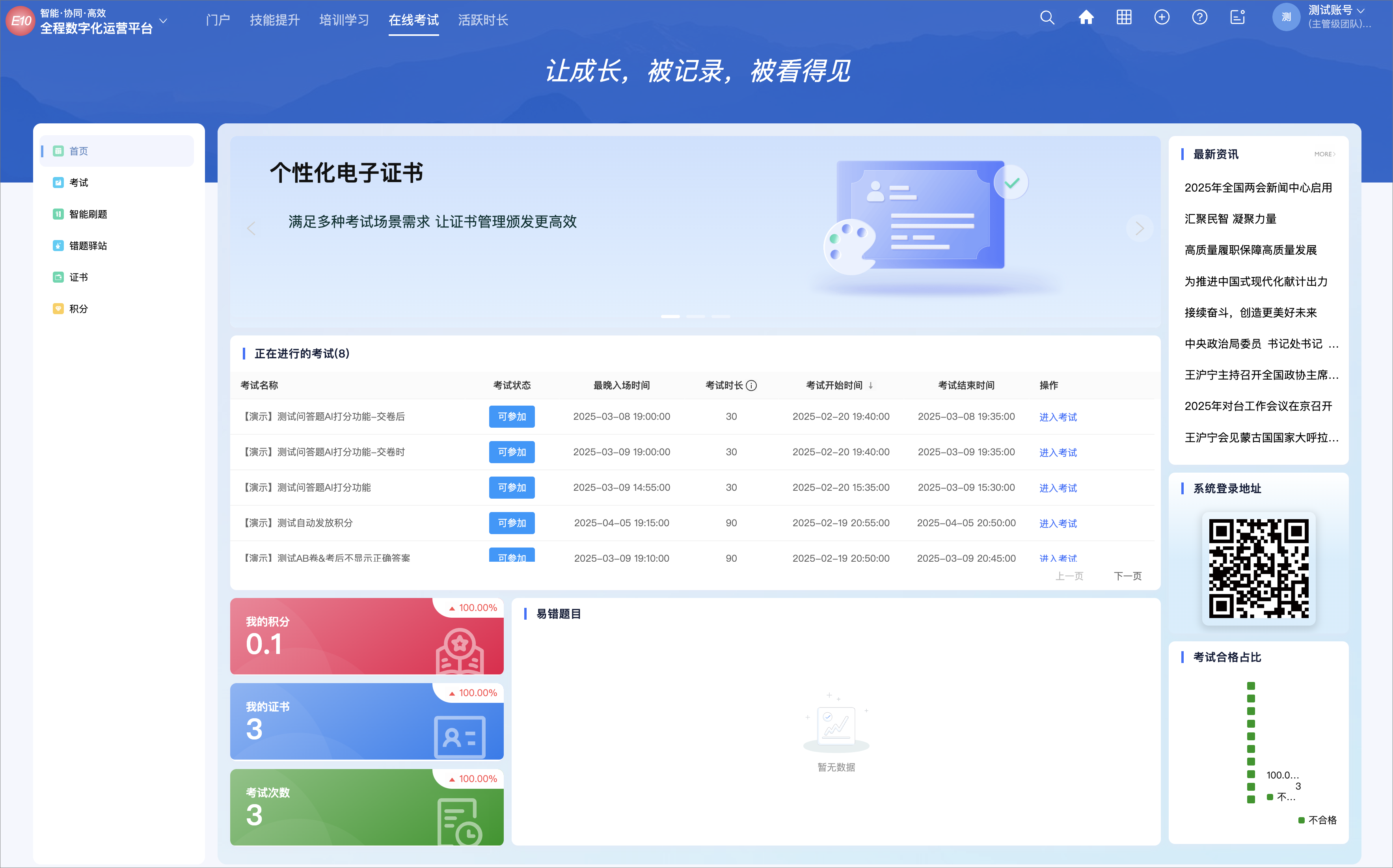Expand the 测试账号 account dropdown
Image resolution: width=1393 pixels, height=868 pixels.
(1360, 10)
